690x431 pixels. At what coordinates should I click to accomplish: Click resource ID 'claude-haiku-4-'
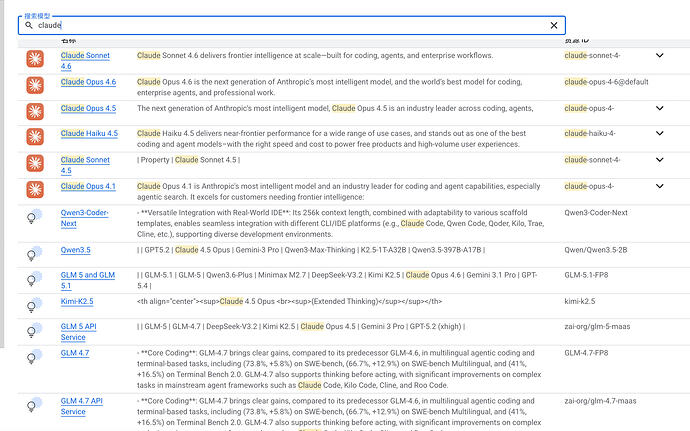click(x=590, y=133)
